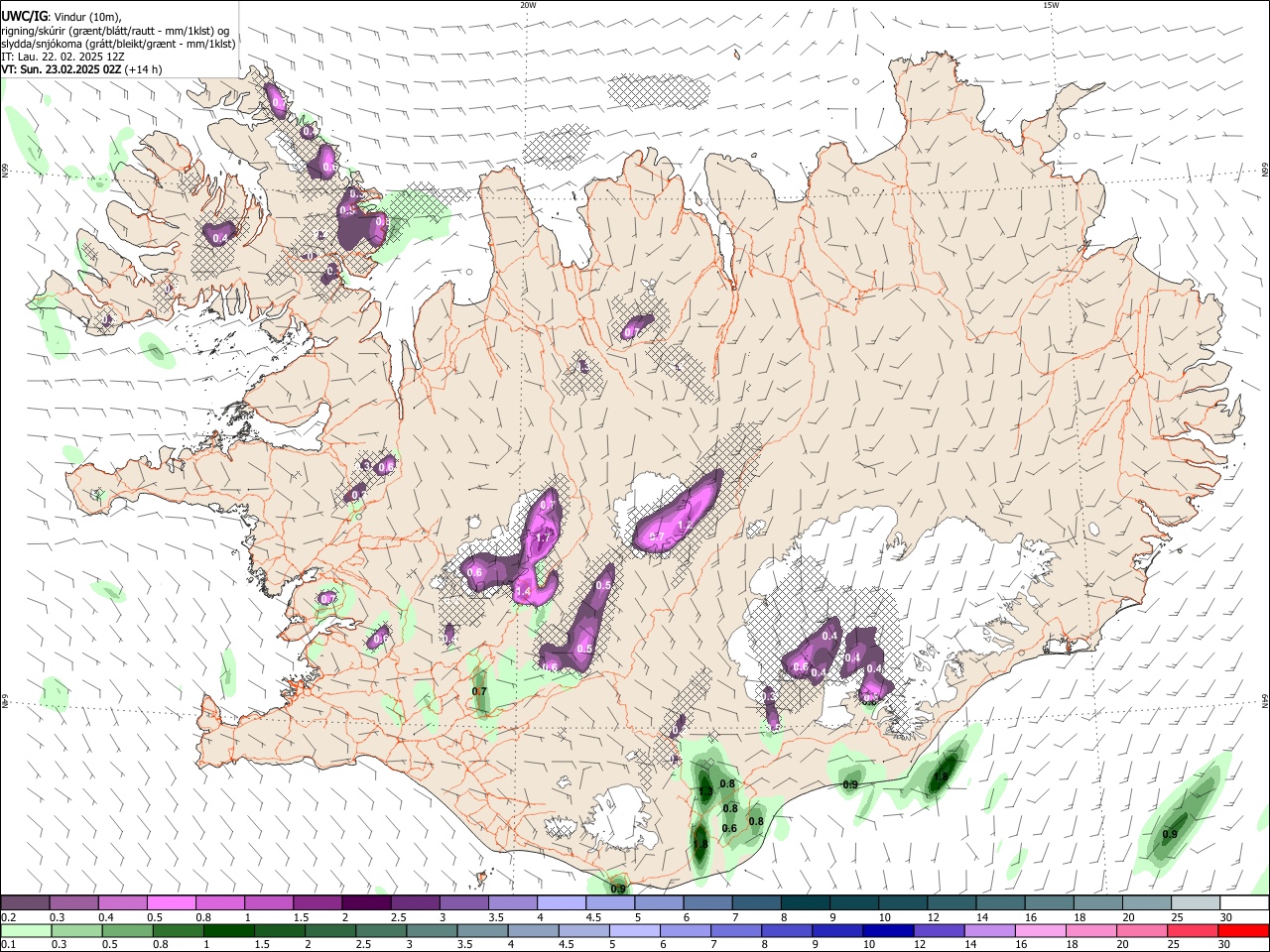This screenshot has height=952, width=1270.
Task: Select the pale green lower swatch between 0.1 and 0.3
Action: [26, 930]
